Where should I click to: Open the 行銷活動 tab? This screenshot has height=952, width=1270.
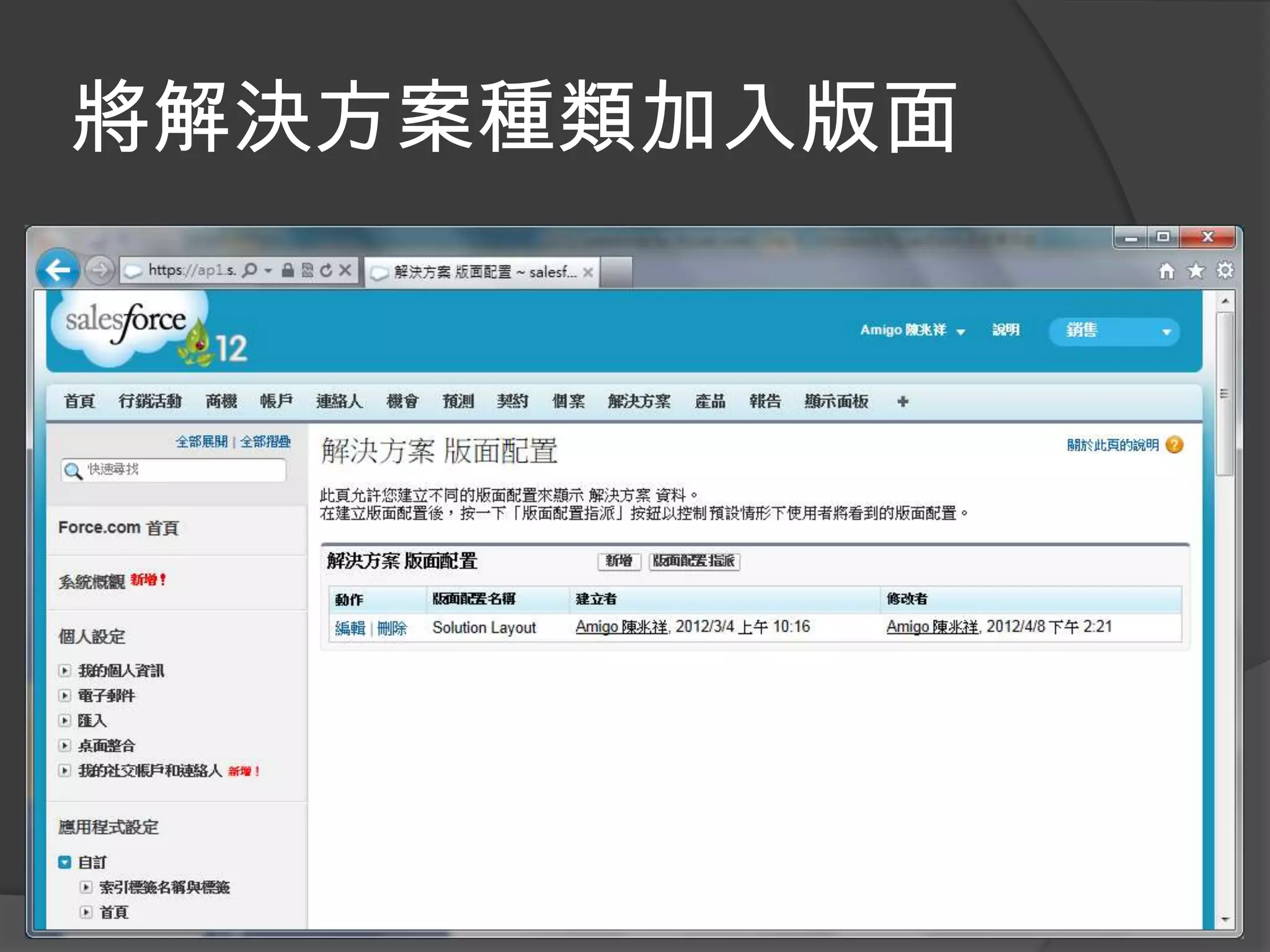[150, 402]
